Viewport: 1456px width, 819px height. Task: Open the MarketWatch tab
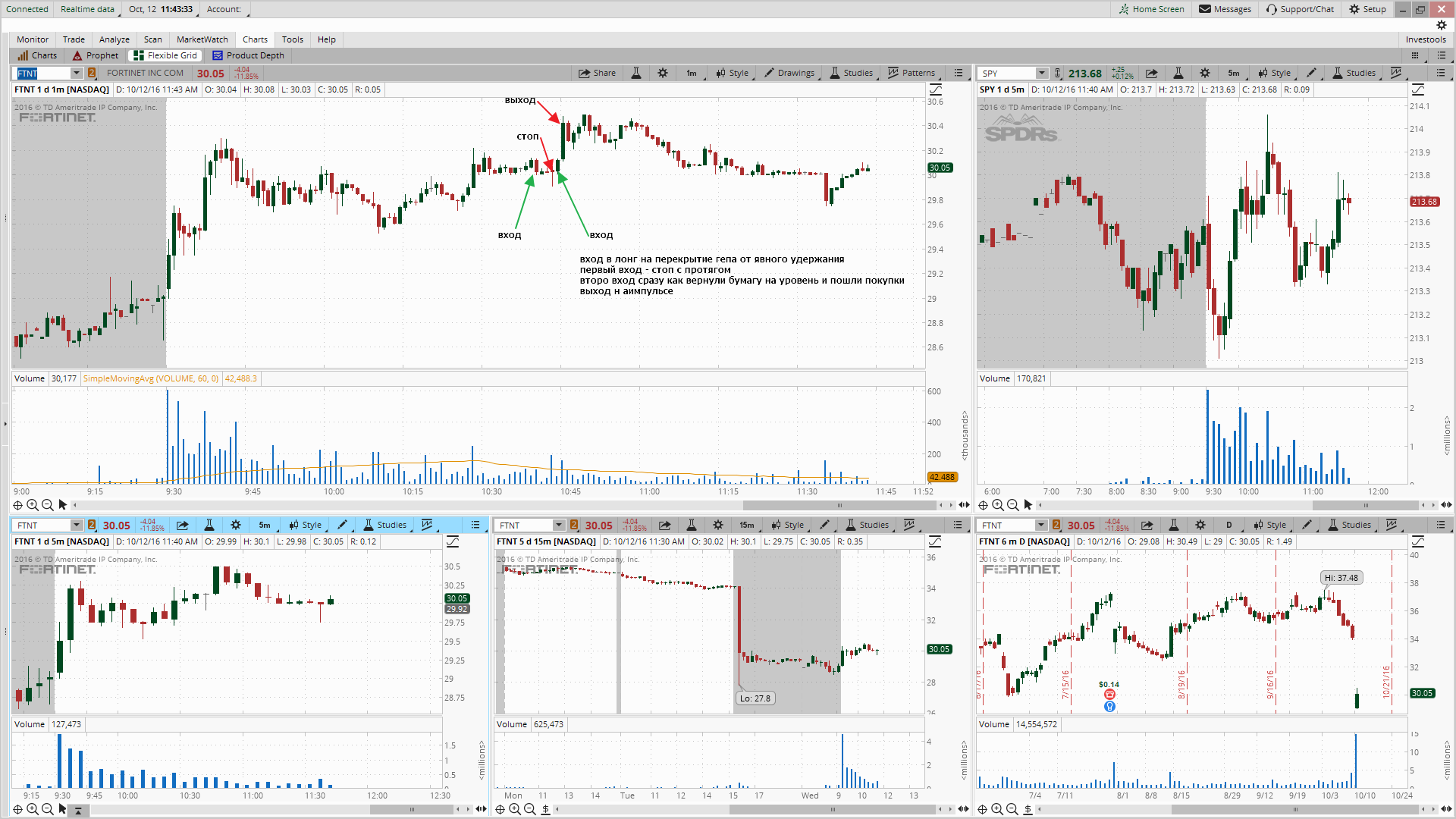[x=202, y=39]
